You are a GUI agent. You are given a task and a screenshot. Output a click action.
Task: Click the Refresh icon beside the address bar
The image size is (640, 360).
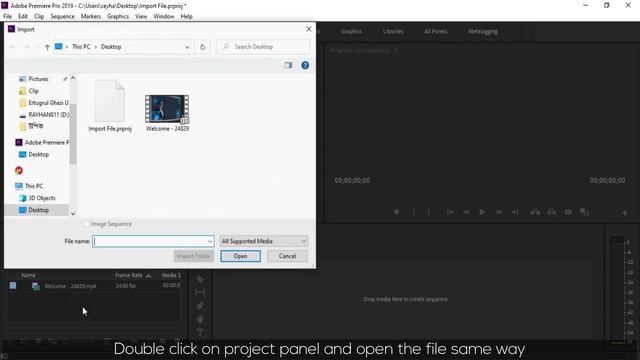202,47
